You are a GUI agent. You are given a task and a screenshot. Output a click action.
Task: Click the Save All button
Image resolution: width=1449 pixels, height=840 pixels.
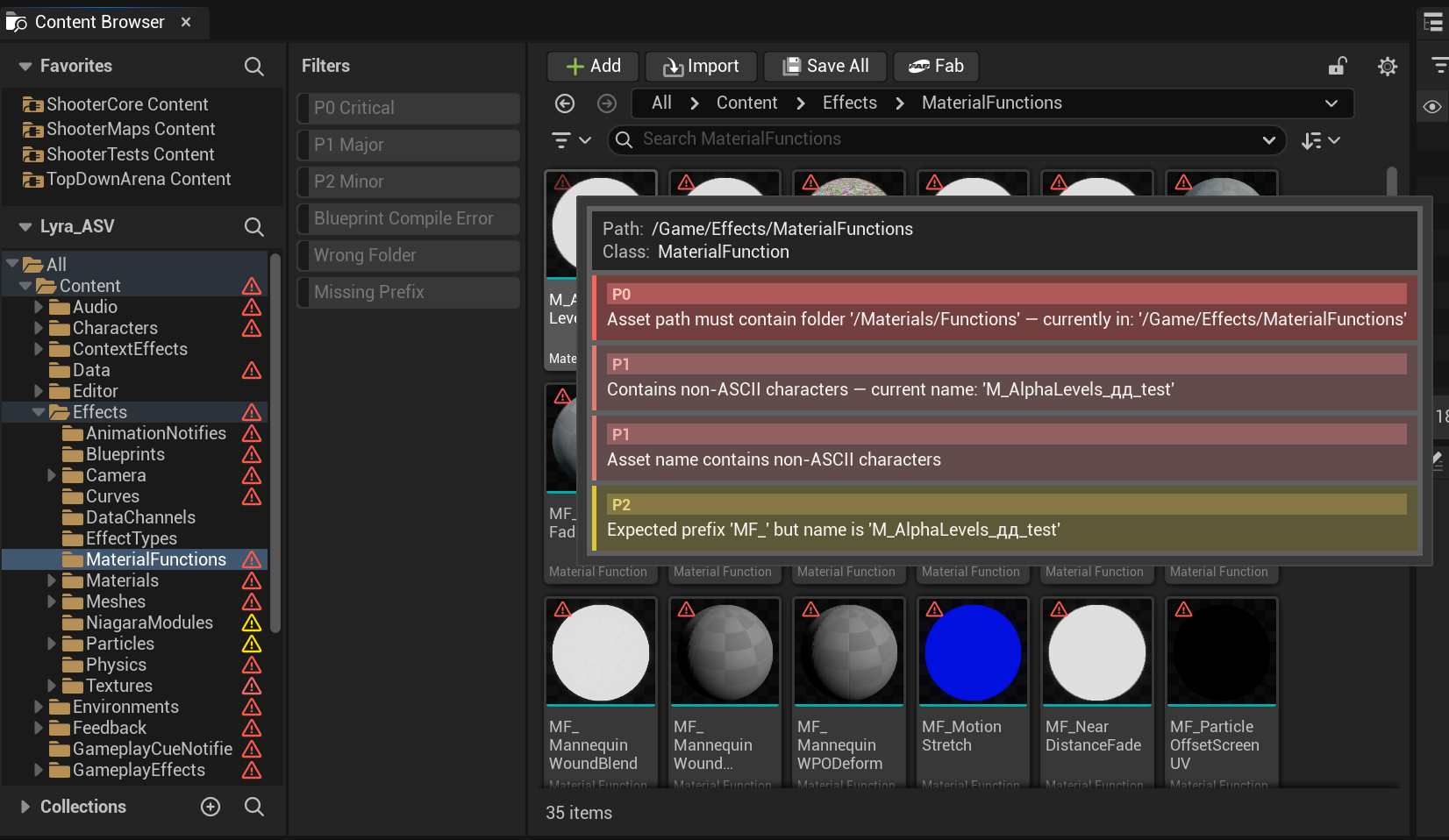coord(825,67)
